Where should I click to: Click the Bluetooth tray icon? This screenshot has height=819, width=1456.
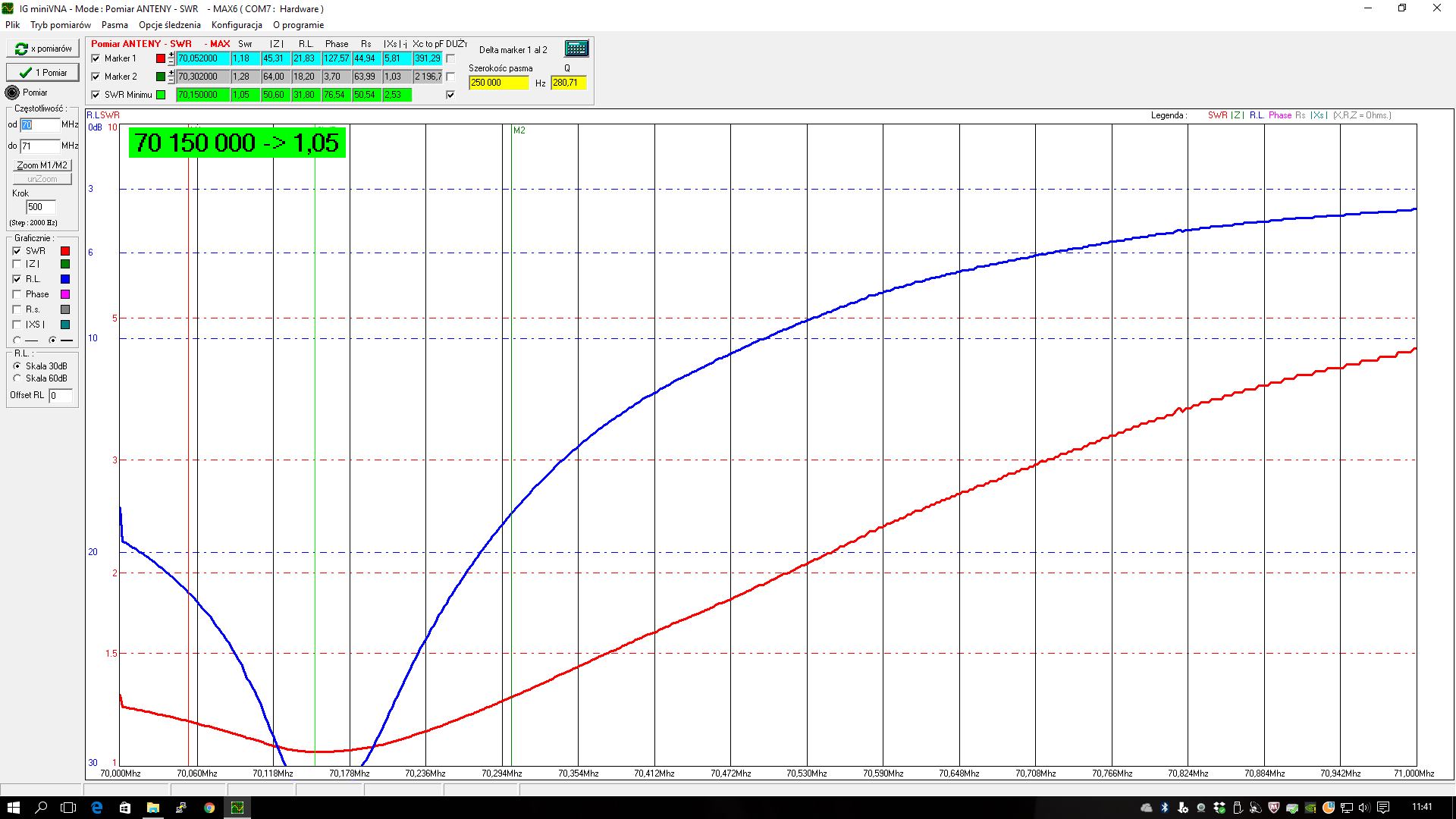pos(1165,808)
